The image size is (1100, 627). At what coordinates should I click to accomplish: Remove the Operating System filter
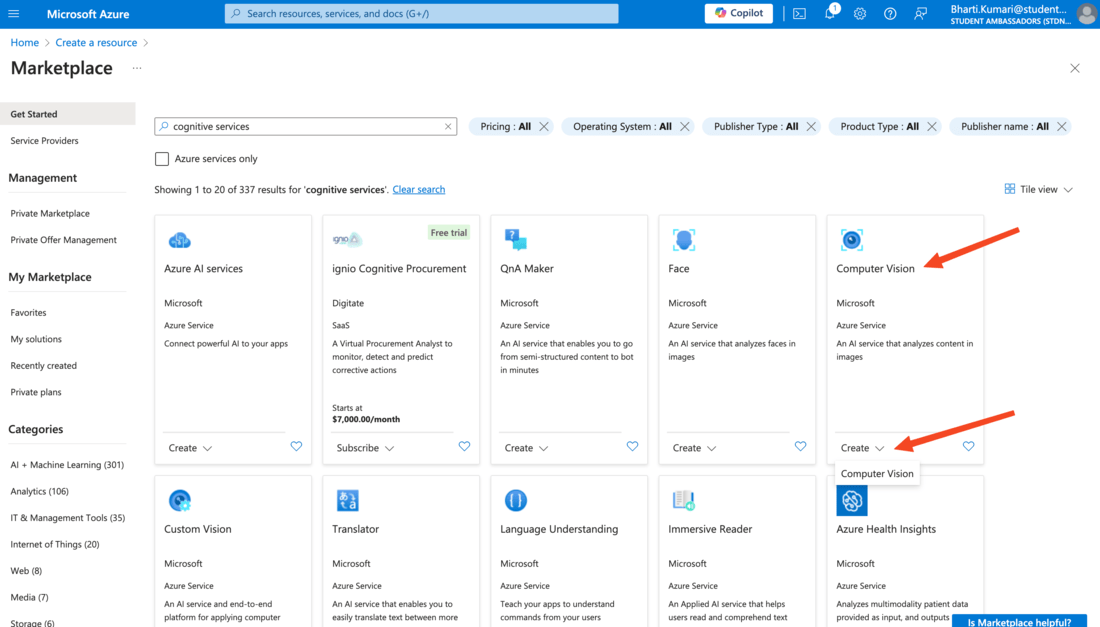pyautogui.click(x=685, y=126)
